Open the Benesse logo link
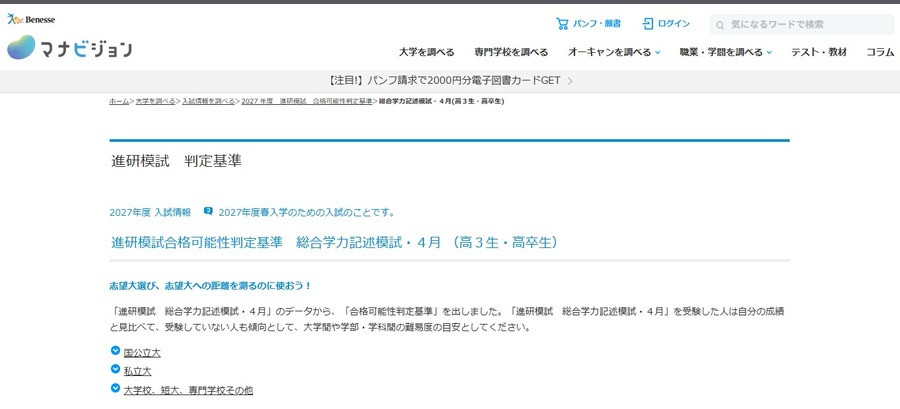The height and width of the screenshot is (409, 900). 31,20
